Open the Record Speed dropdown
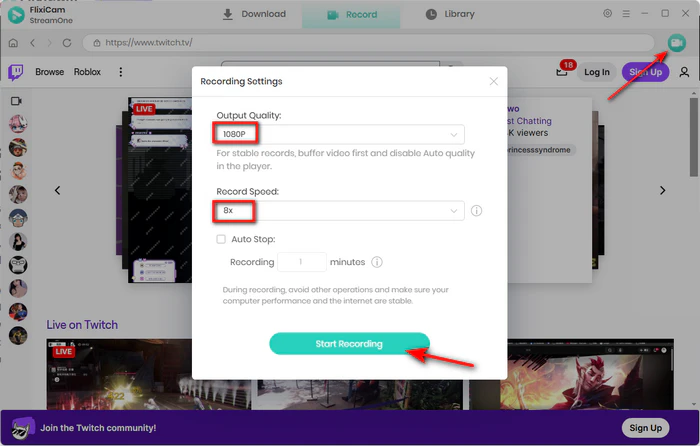This screenshot has width=700, height=446. point(339,211)
